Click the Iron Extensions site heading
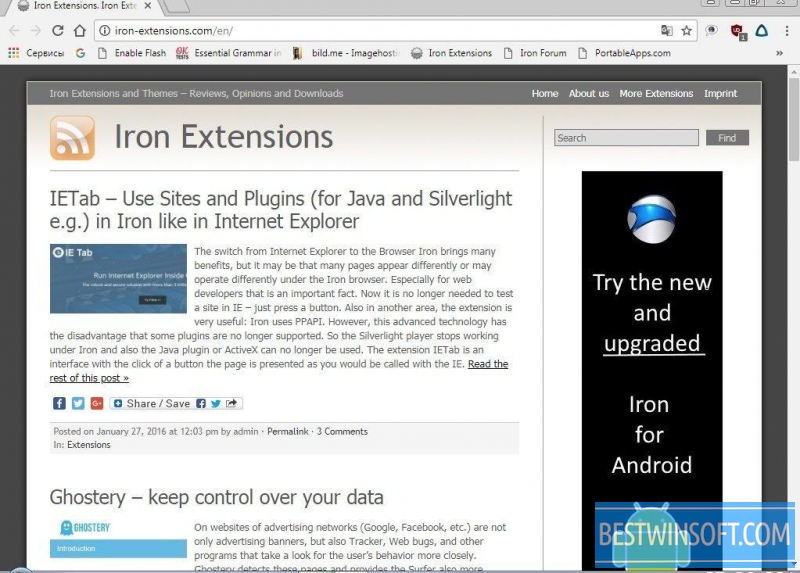This screenshot has width=800, height=573. [223, 137]
